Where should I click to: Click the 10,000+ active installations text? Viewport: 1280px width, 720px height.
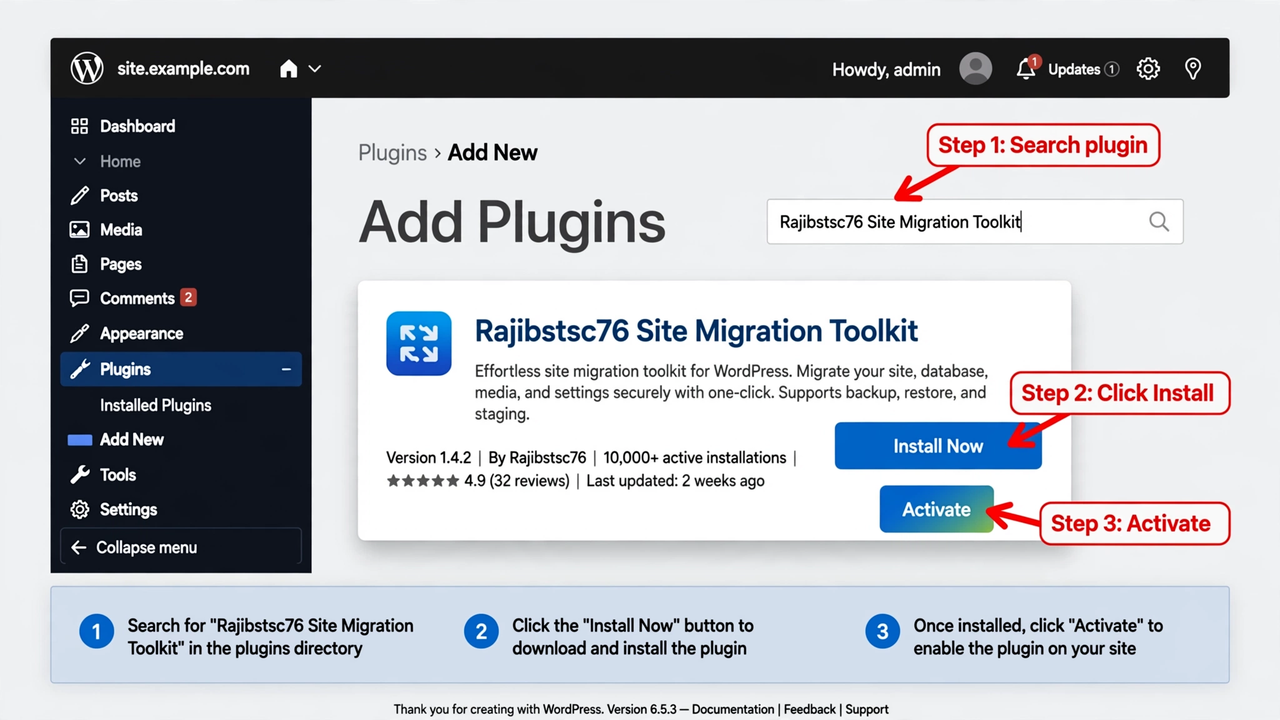pyautogui.click(x=695, y=458)
